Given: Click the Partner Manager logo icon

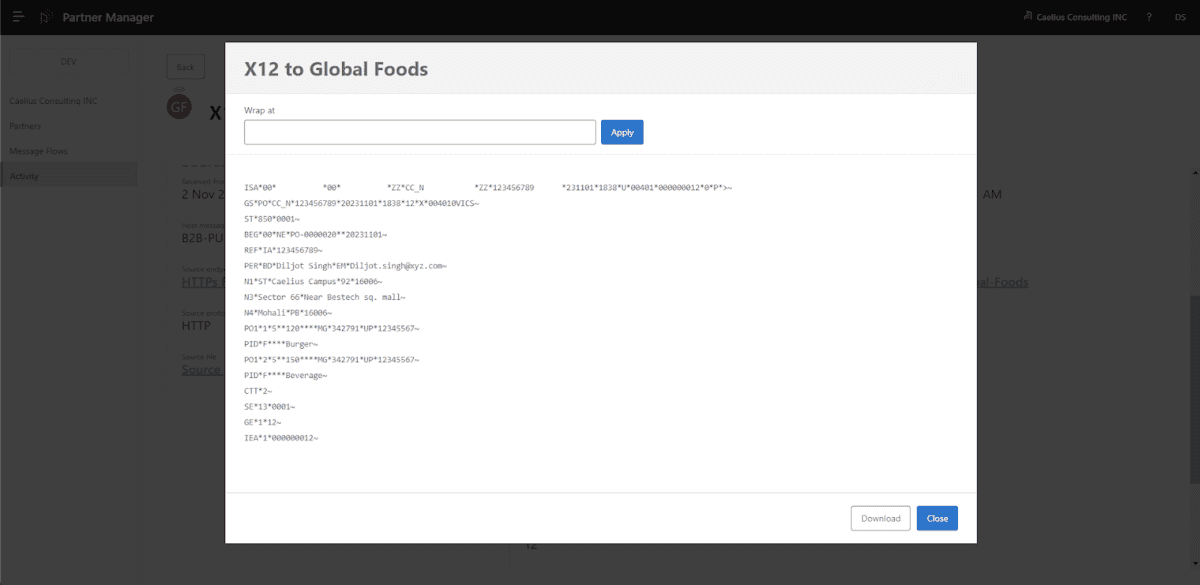Looking at the screenshot, I should [x=46, y=17].
